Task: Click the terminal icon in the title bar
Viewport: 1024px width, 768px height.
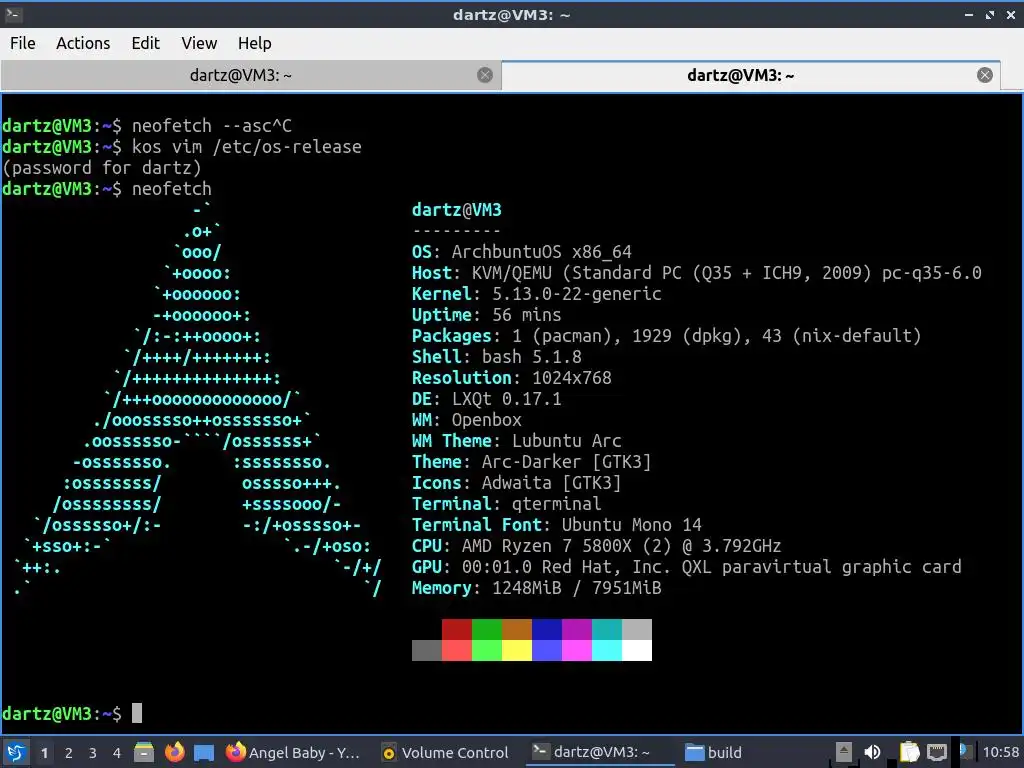Action: pyautogui.click(x=13, y=14)
